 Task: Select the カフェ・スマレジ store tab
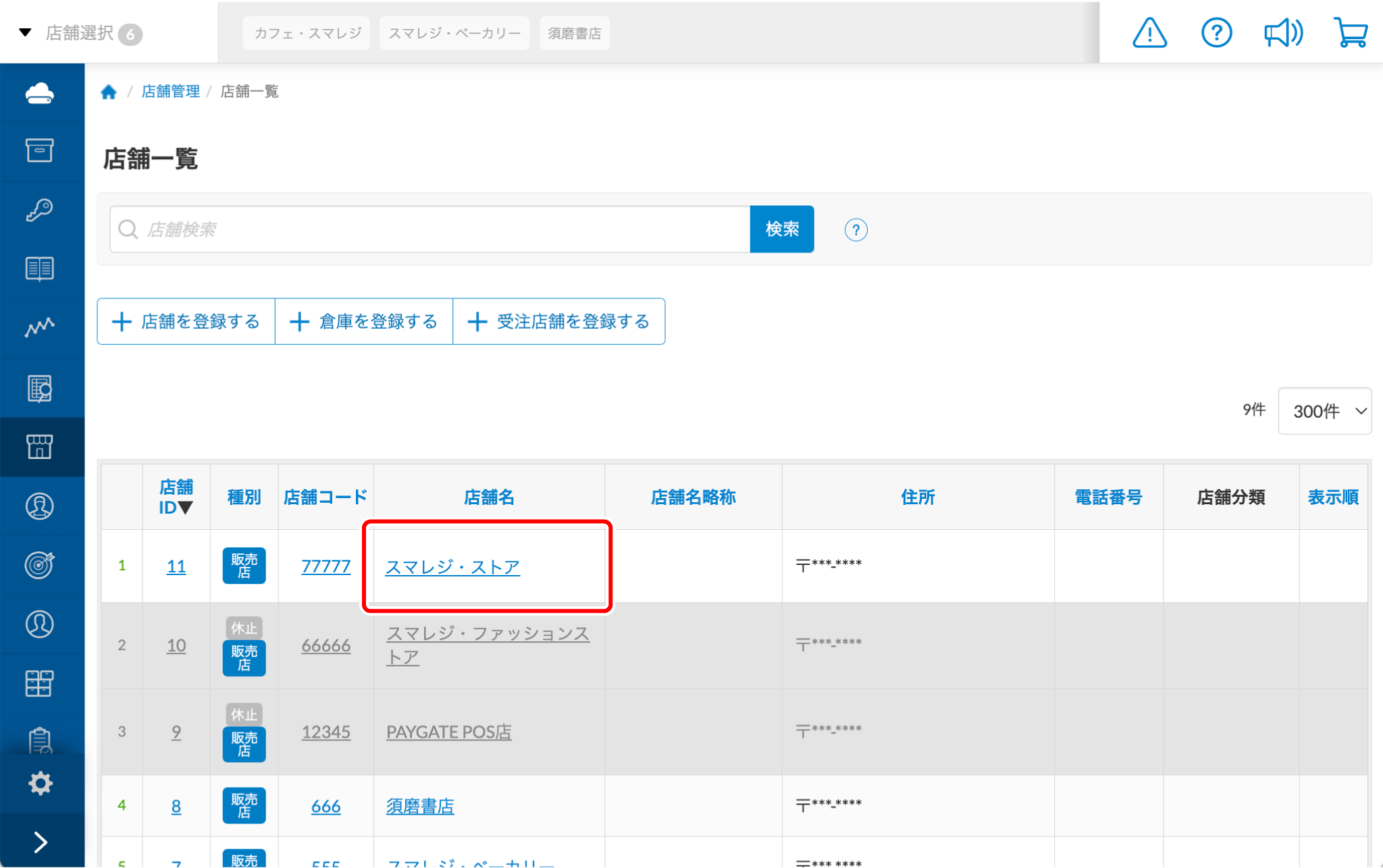pyautogui.click(x=307, y=33)
